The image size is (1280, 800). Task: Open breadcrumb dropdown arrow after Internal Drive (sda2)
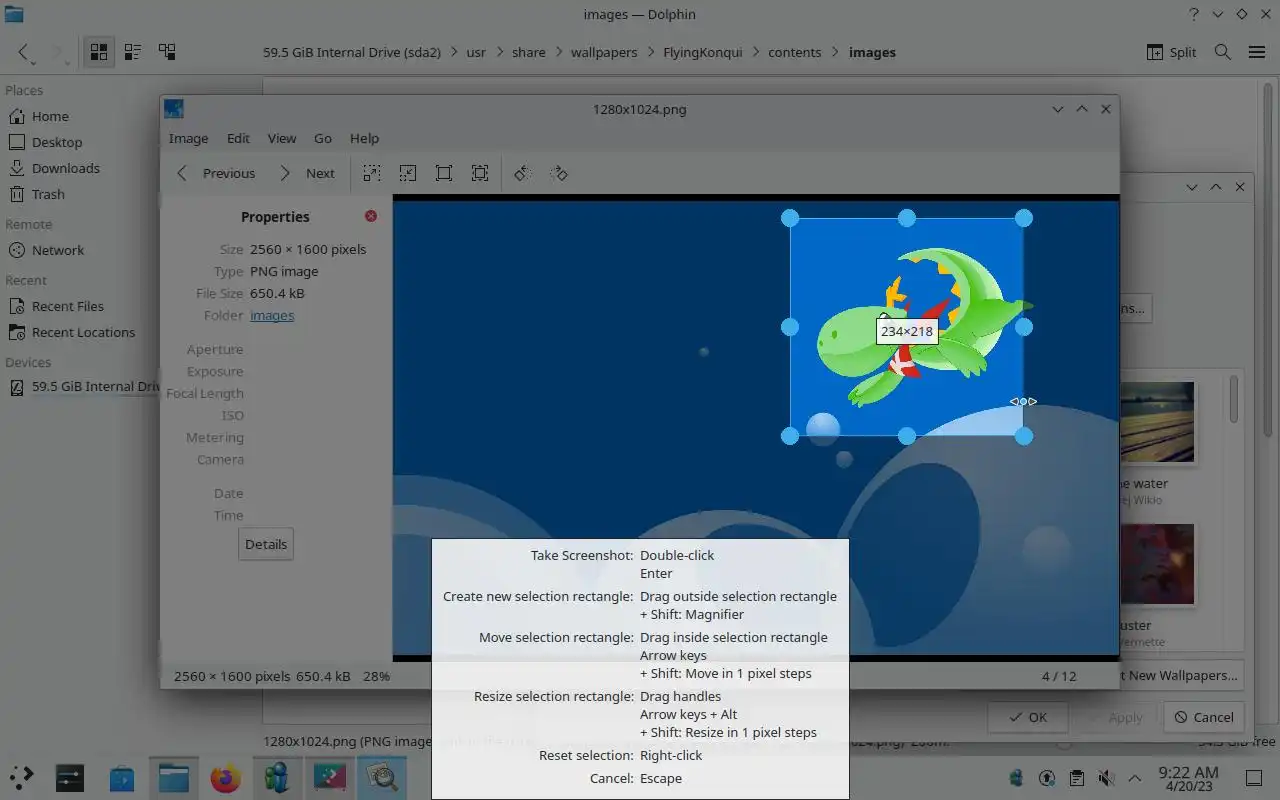click(454, 52)
